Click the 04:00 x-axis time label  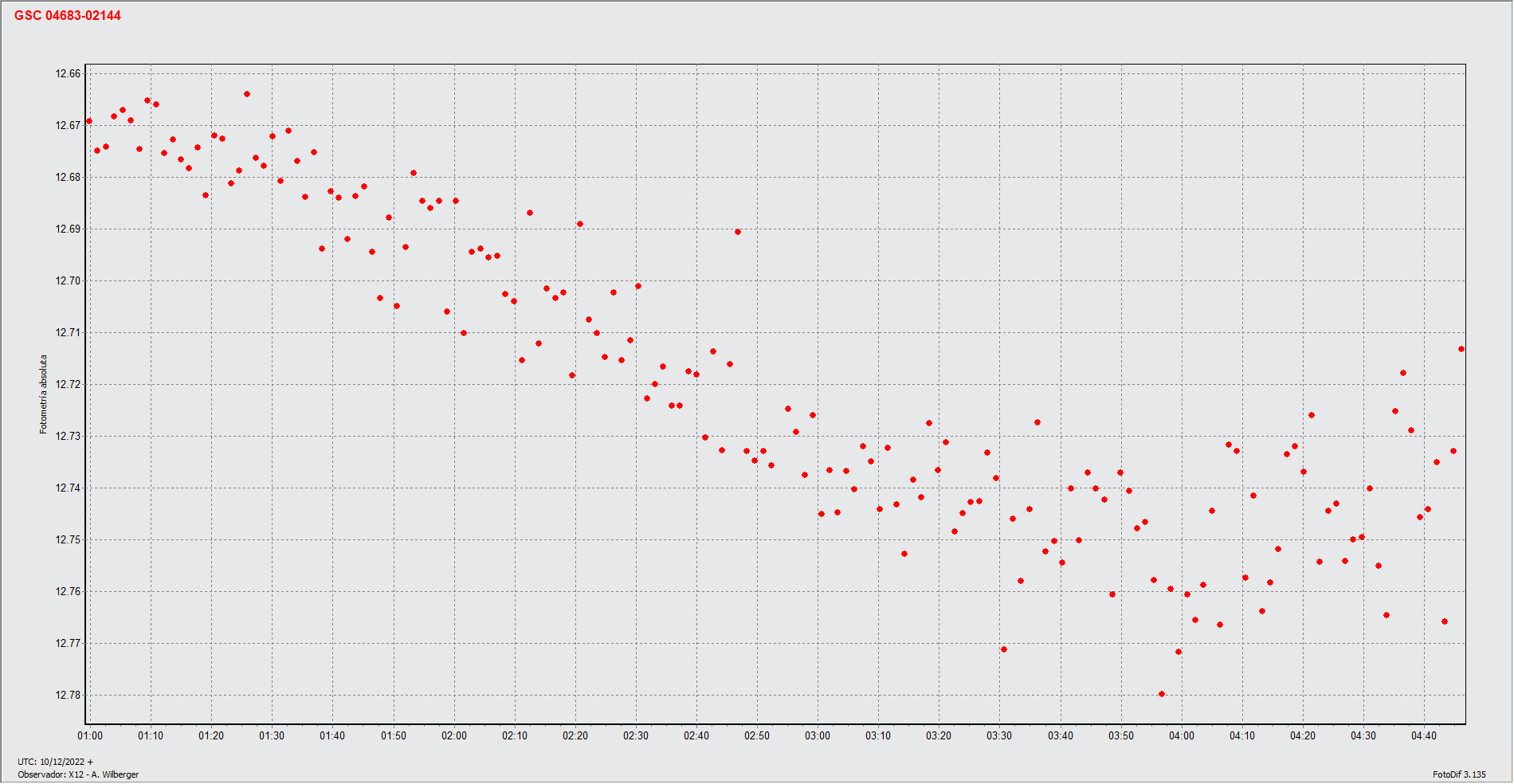click(x=1182, y=735)
